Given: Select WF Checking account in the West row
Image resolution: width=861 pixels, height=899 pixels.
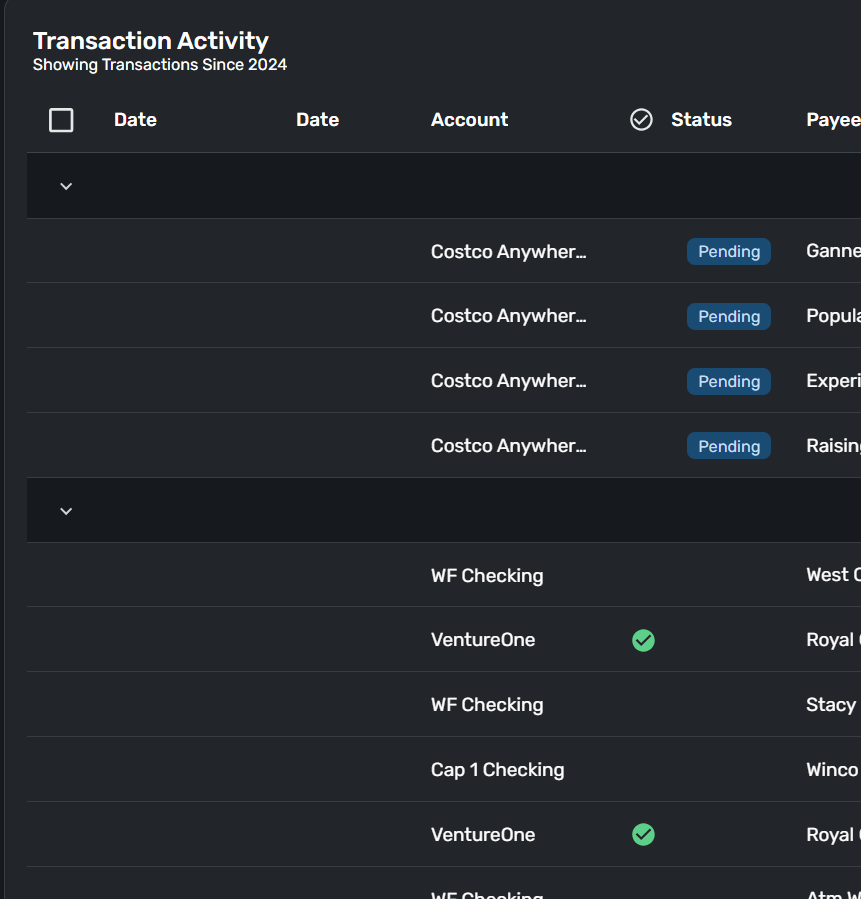Looking at the screenshot, I should point(487,576).
